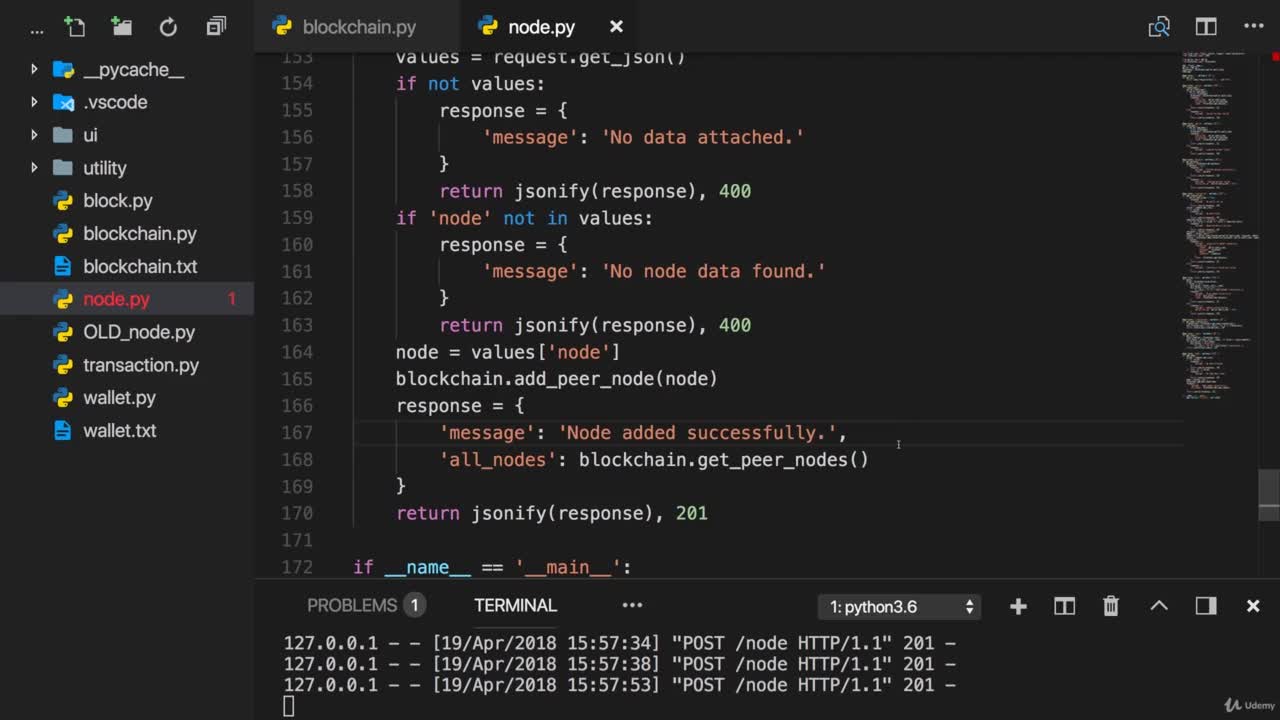Image resolution: width=1280 pixels, height=720 pixels.
Task: Click blockchain.get_peer_nodes() call
Action: click(724, 459)
